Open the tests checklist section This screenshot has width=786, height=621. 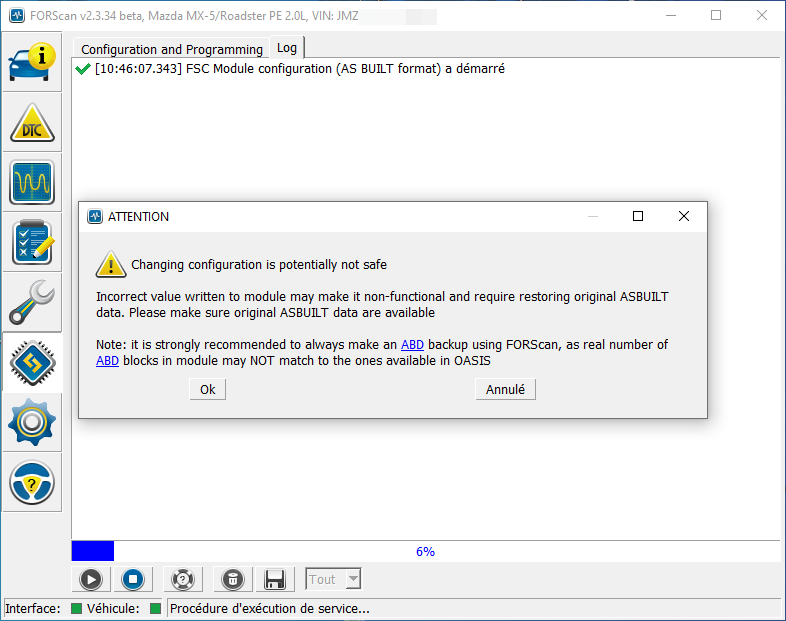[32, 243]
